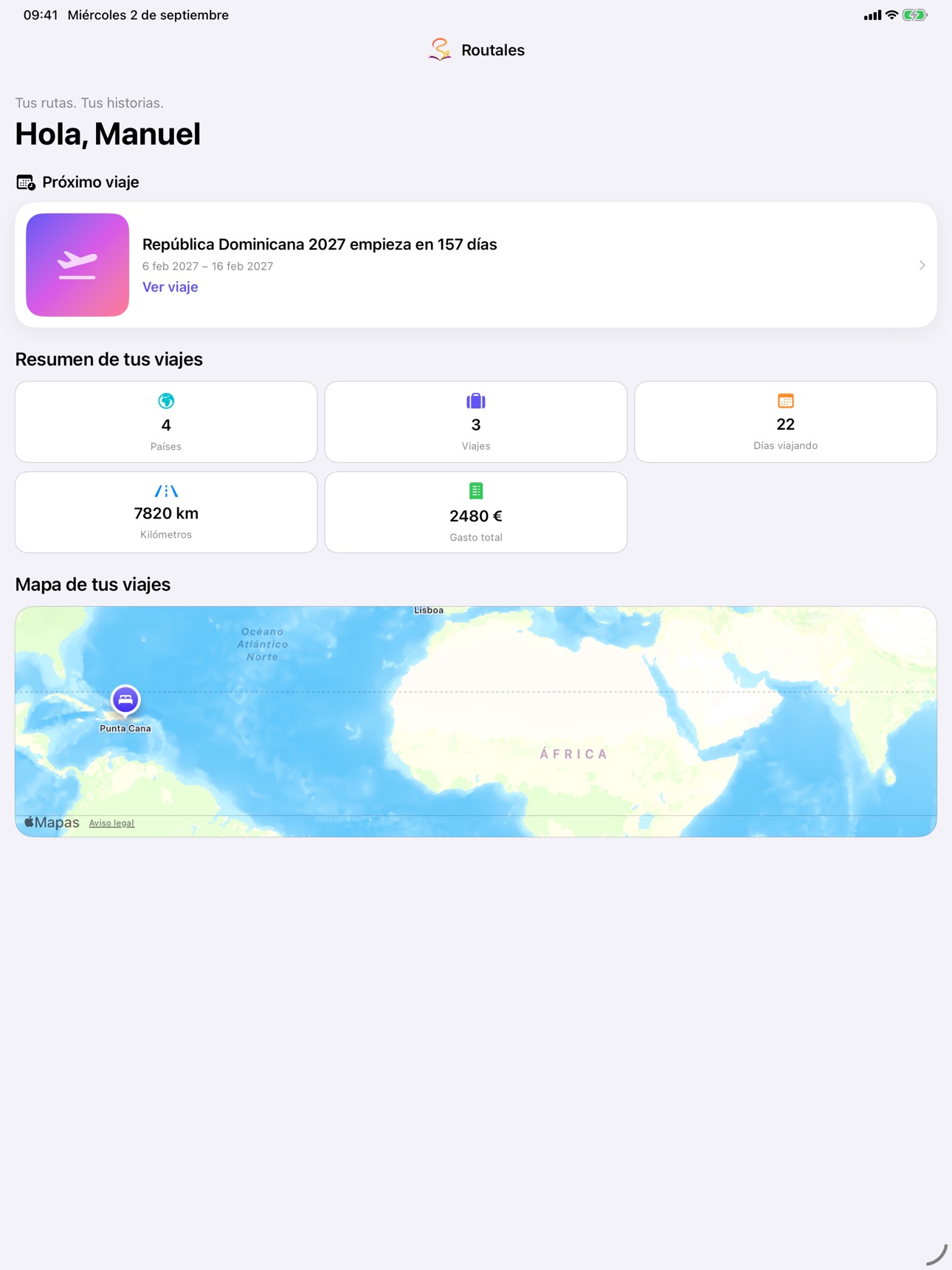Screen dimensions: 952x1270
Task: Click the 'Países' label
Action: (x=166, y=447)
